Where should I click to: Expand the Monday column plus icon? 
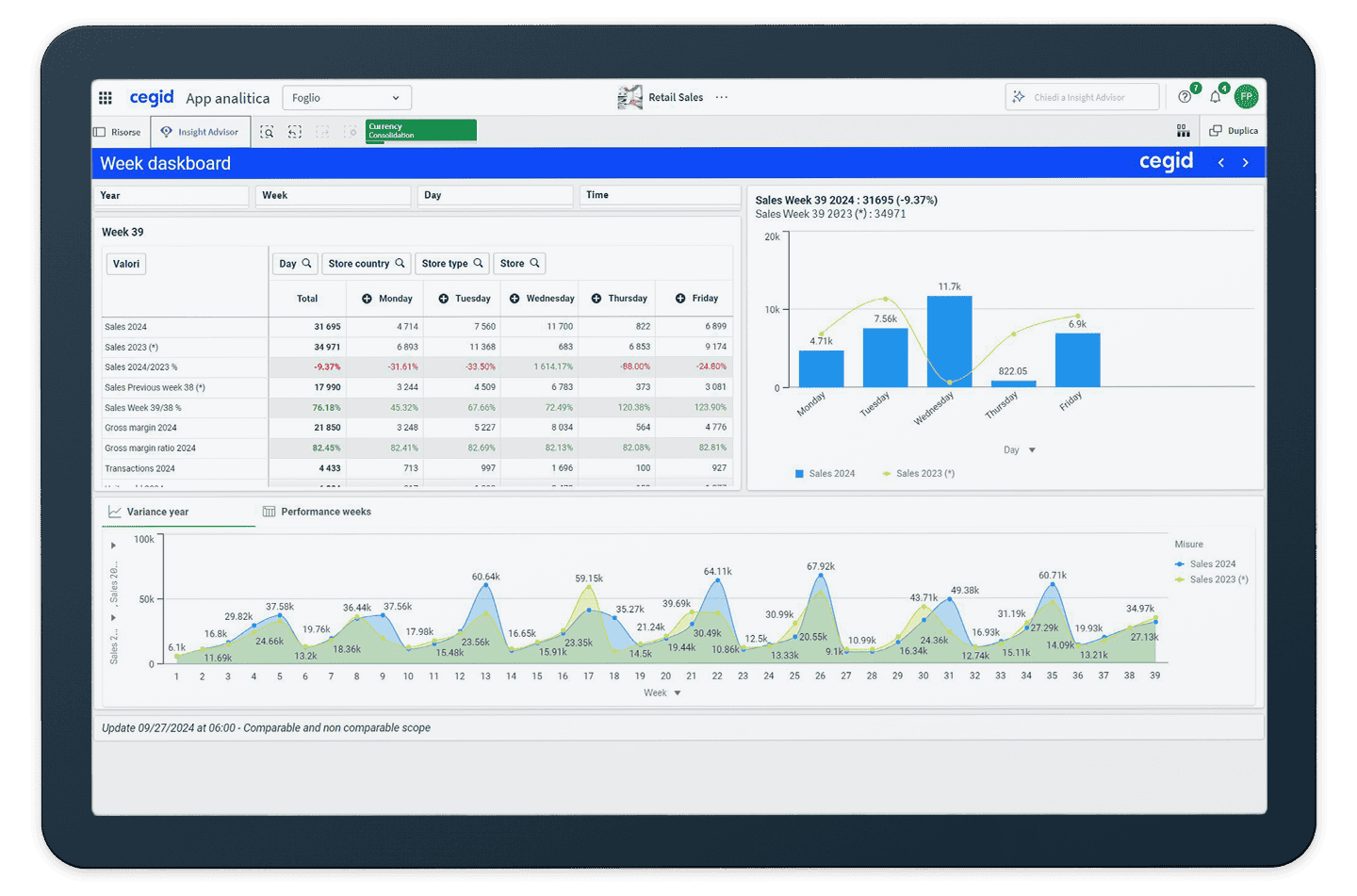pos(367,299)
